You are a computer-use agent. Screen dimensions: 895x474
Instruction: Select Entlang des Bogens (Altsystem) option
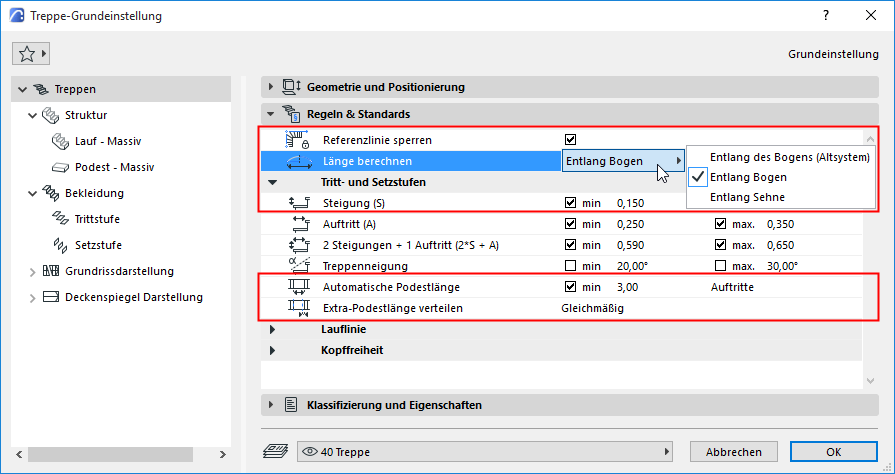[789, 157]
